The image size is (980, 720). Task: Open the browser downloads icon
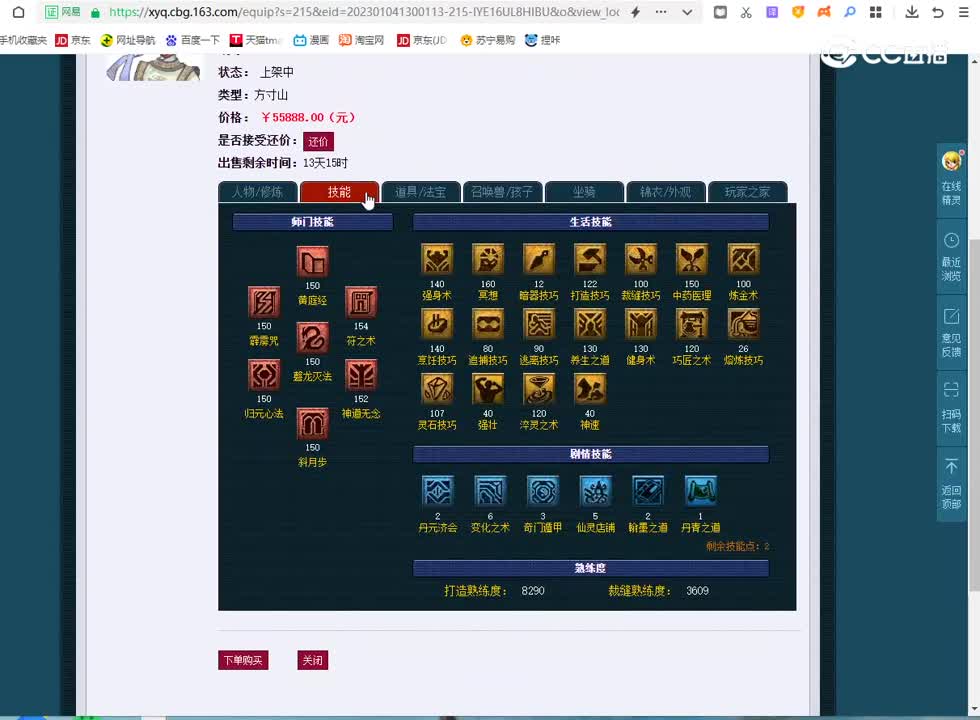pyautogui.click(x=912, y=12)
